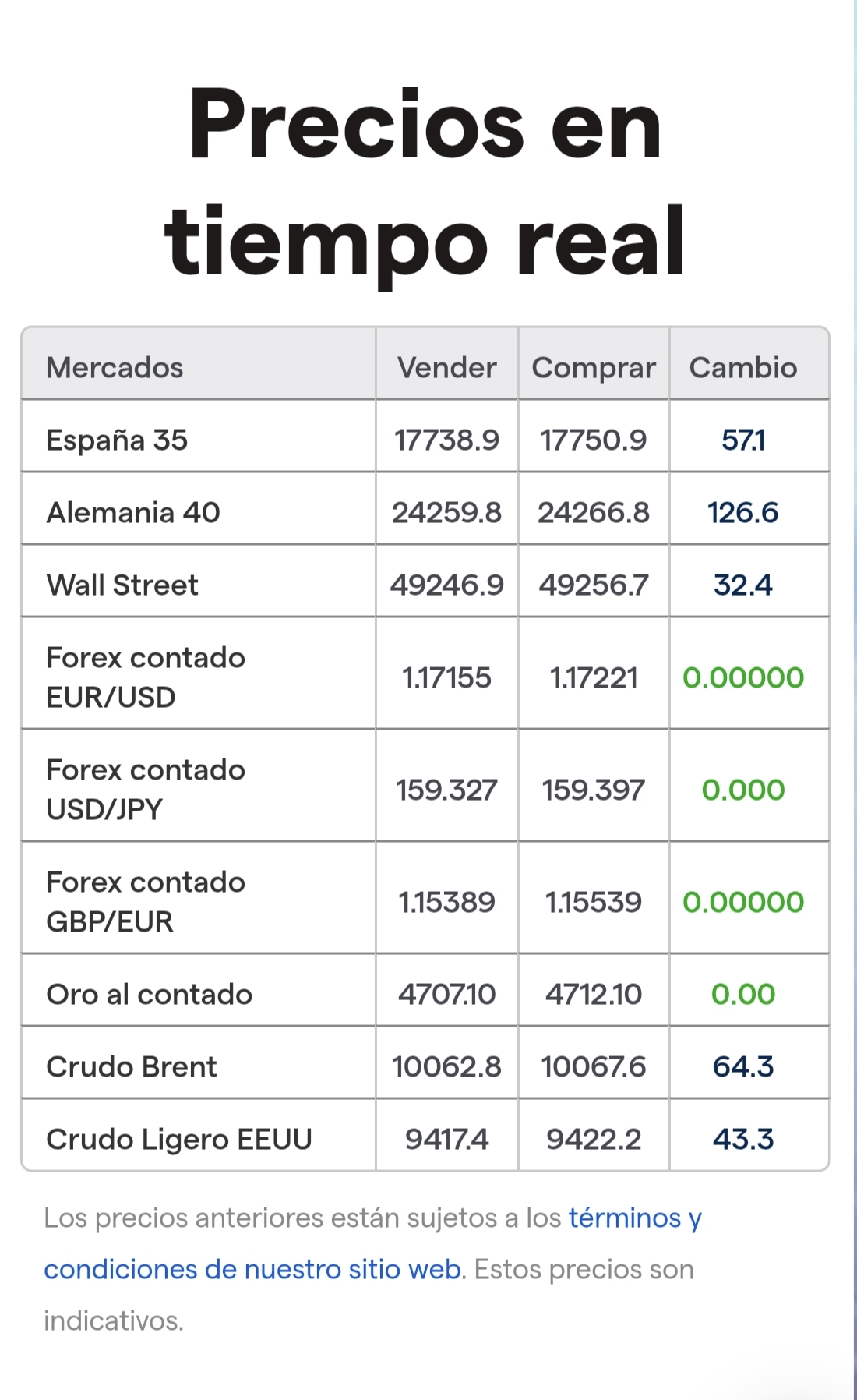Click Oro al contado buy price 4712.10

pyautogui.click(x=594, y=995)
